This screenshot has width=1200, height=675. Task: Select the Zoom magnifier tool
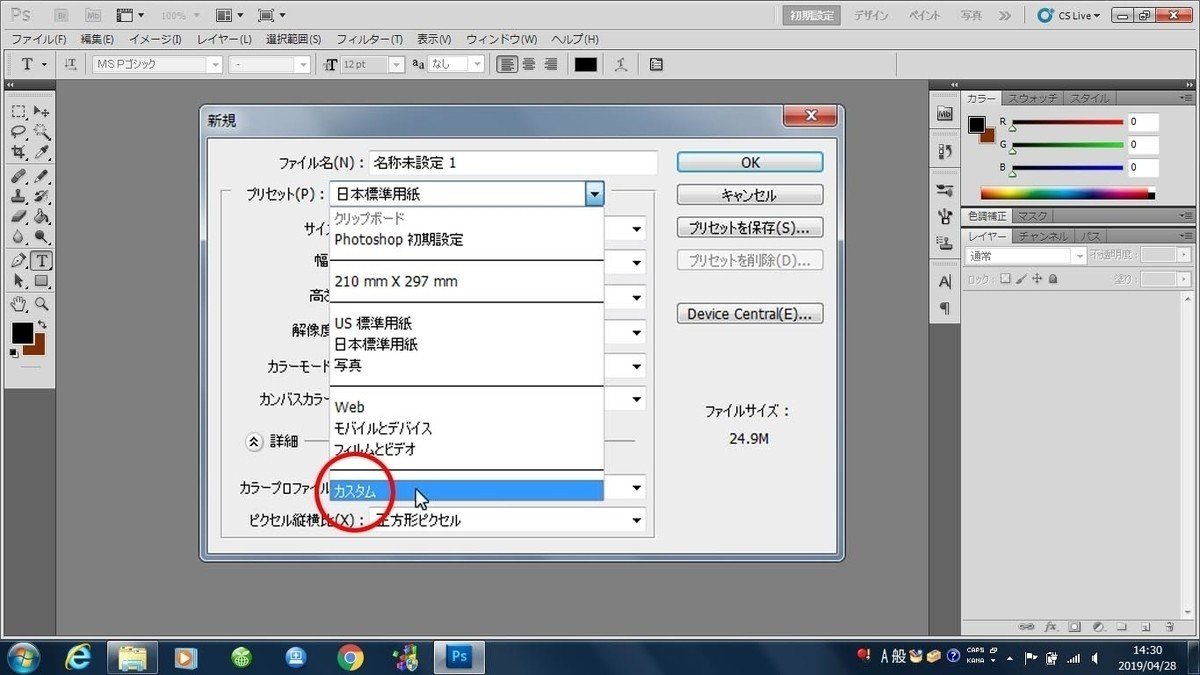[41, 304]
